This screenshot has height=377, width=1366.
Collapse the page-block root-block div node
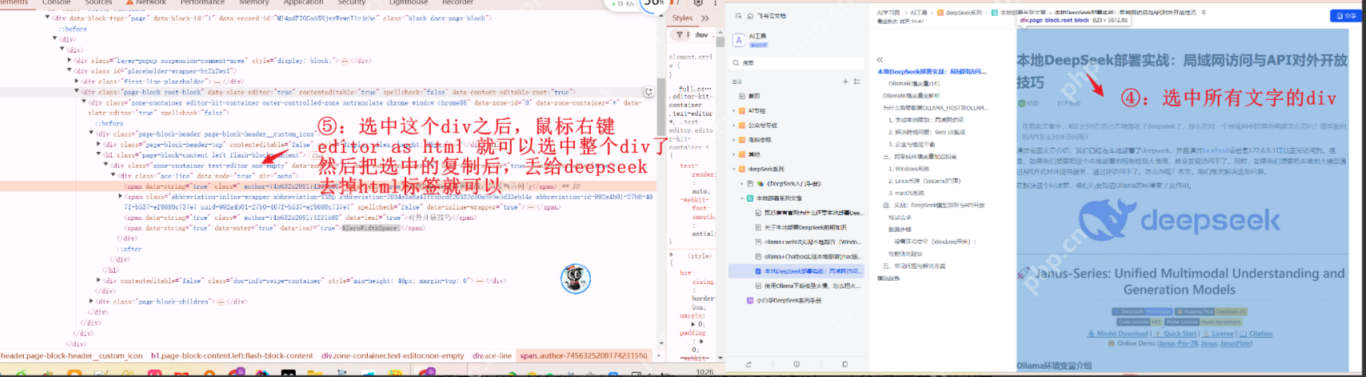pyautogui.click(x=76, y=91)
